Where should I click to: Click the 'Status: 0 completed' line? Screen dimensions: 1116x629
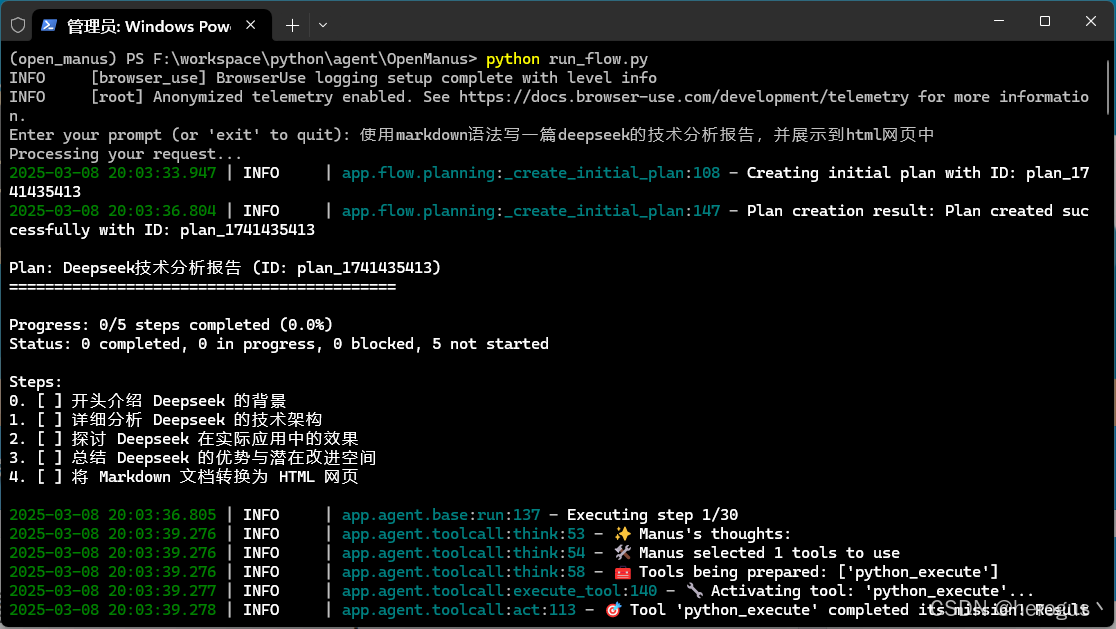coord(279,344)
